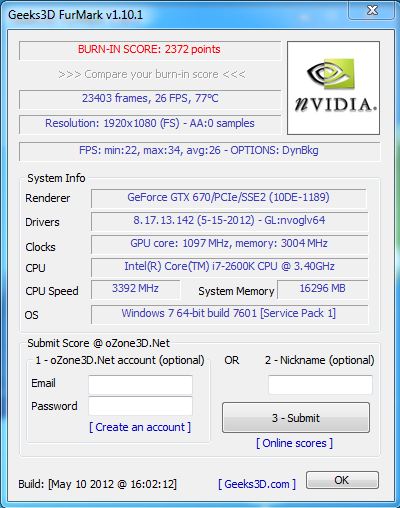The width and height of the screenshot is (400, 508).
Task: Click the FPS: min:22, max:34 statistics text
Action: pyautogui.click(x=199, y=150)
